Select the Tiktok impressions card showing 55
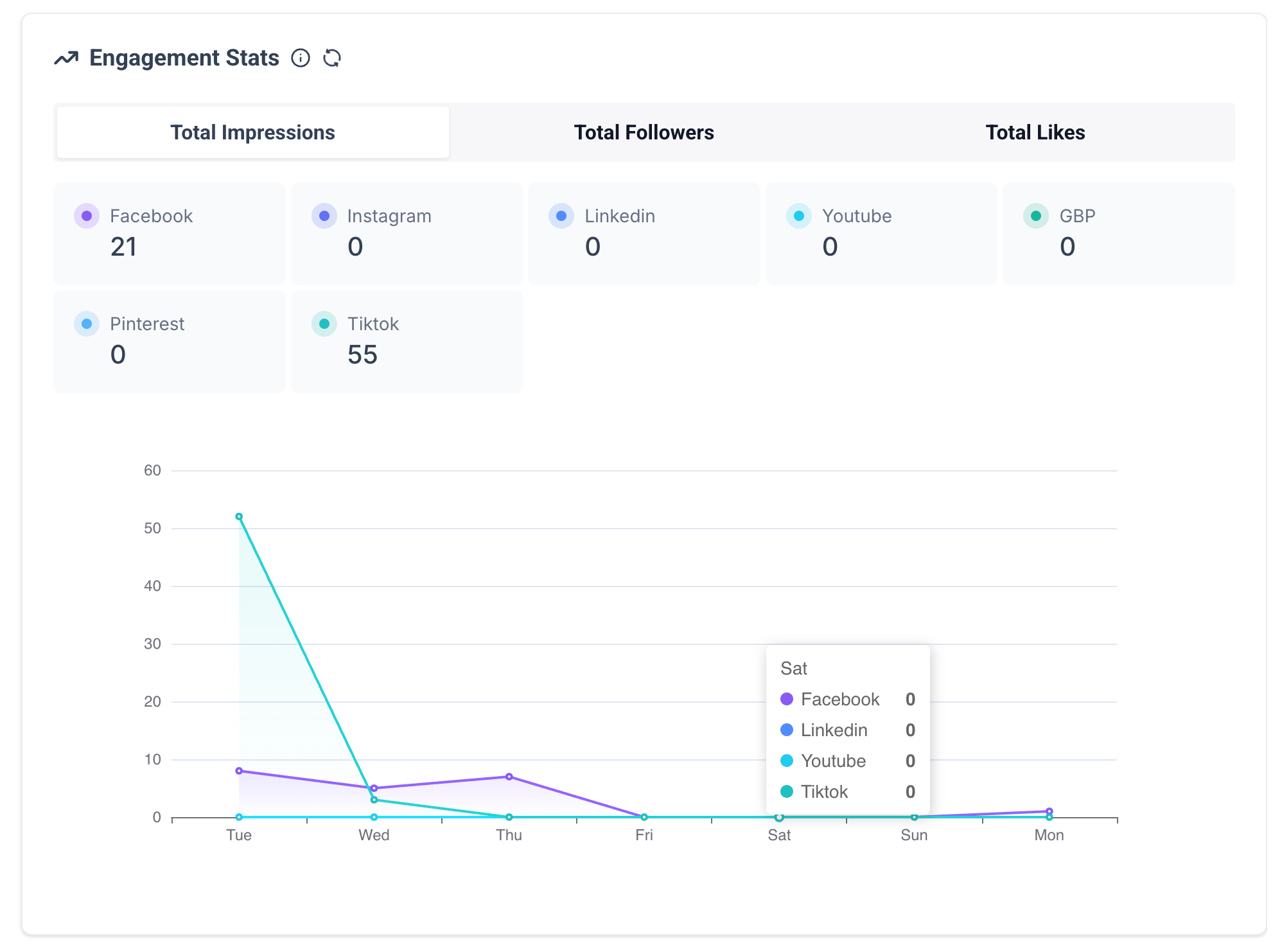The height and width of the screenshot is (952, 1282). [407, 341]
